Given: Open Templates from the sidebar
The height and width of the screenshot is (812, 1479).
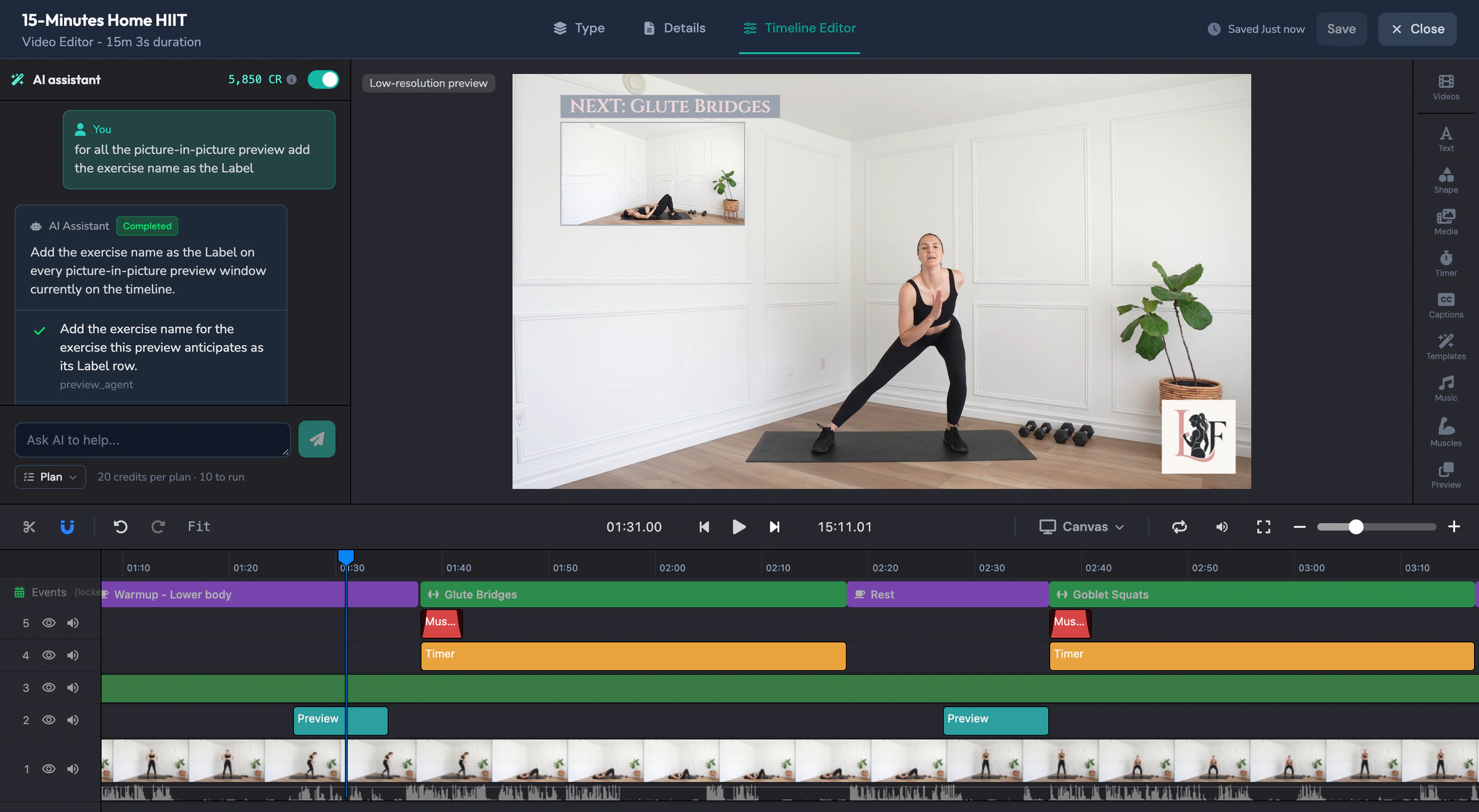Looking at the screenshot, I should click(1445, 347).
